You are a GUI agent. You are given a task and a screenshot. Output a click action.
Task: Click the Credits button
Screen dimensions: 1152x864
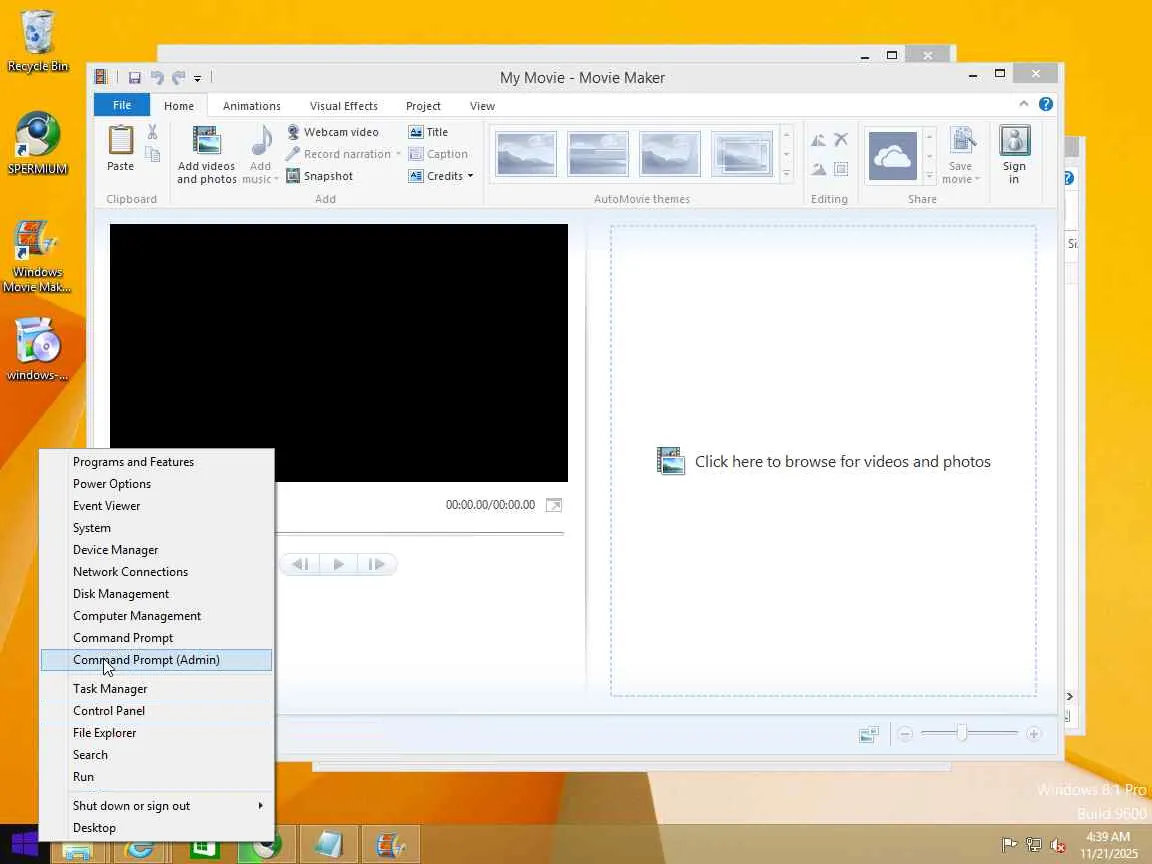click(x=436, y=176)
